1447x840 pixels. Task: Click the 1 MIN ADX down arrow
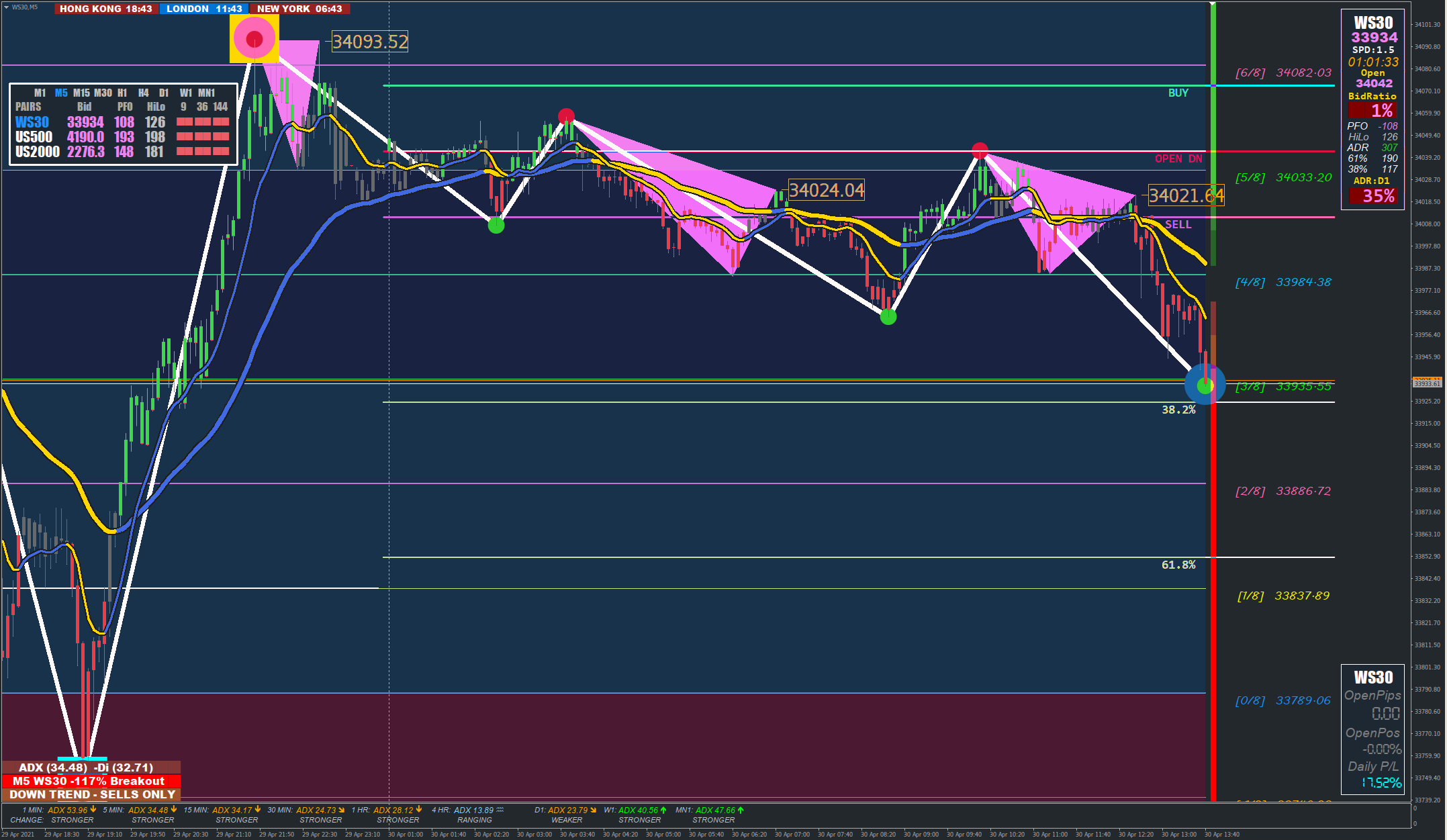93,810
